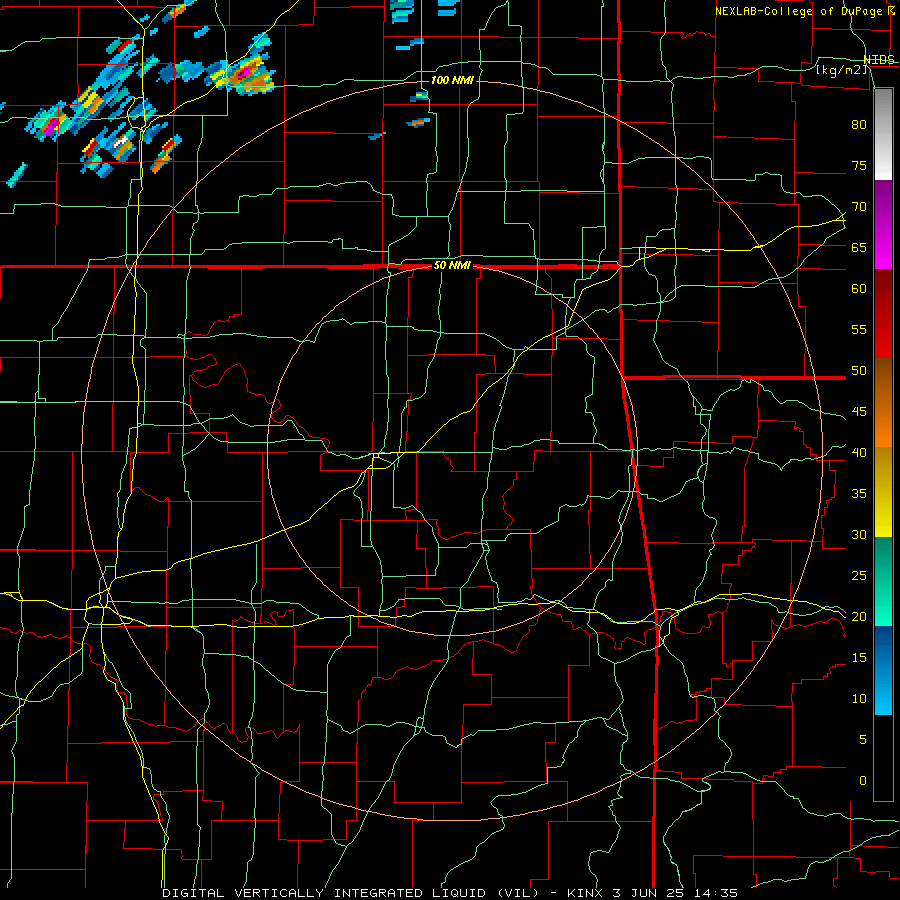The image size is (900, 900).
Task: Click the 75 scale value
Action: (x=859, y=165)
